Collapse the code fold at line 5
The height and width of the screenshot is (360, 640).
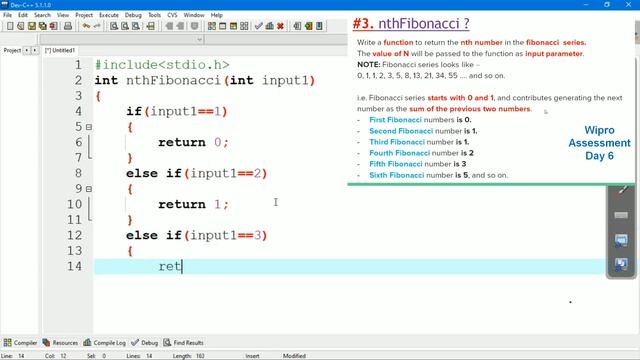(89, 127)
